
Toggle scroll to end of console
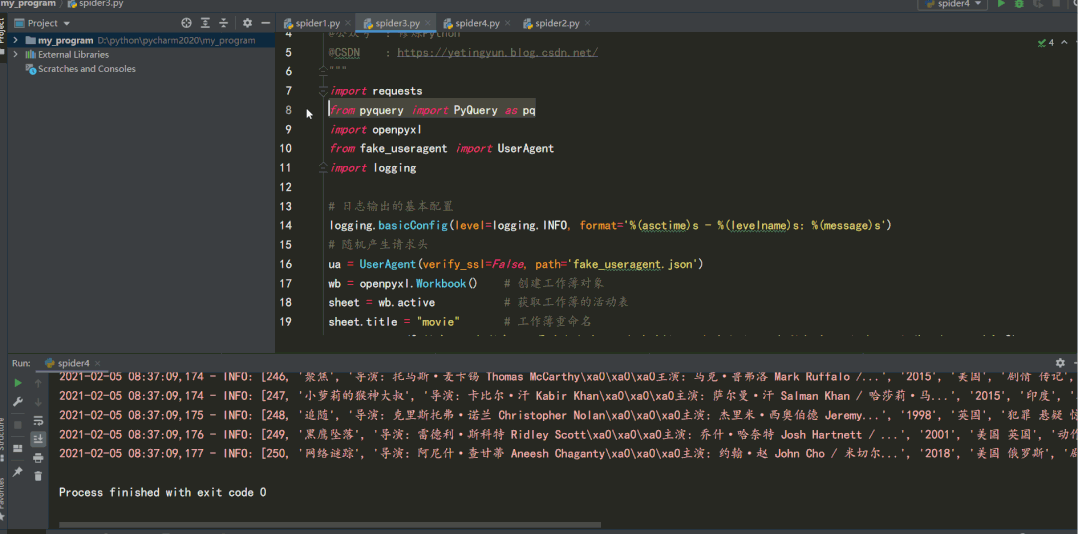(x=38, y=439)
